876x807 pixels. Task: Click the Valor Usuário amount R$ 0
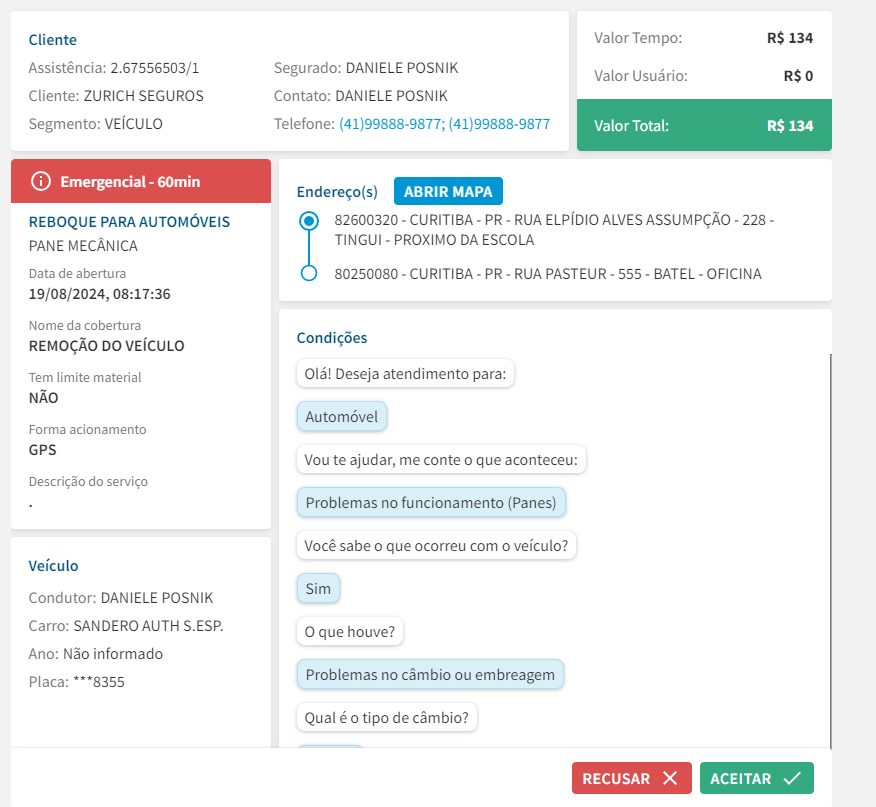point(798,76)
